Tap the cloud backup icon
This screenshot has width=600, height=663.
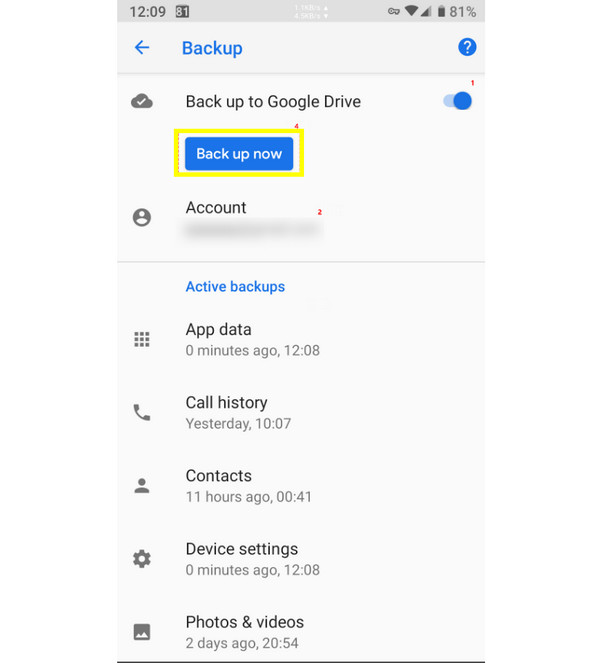(142, 101)
